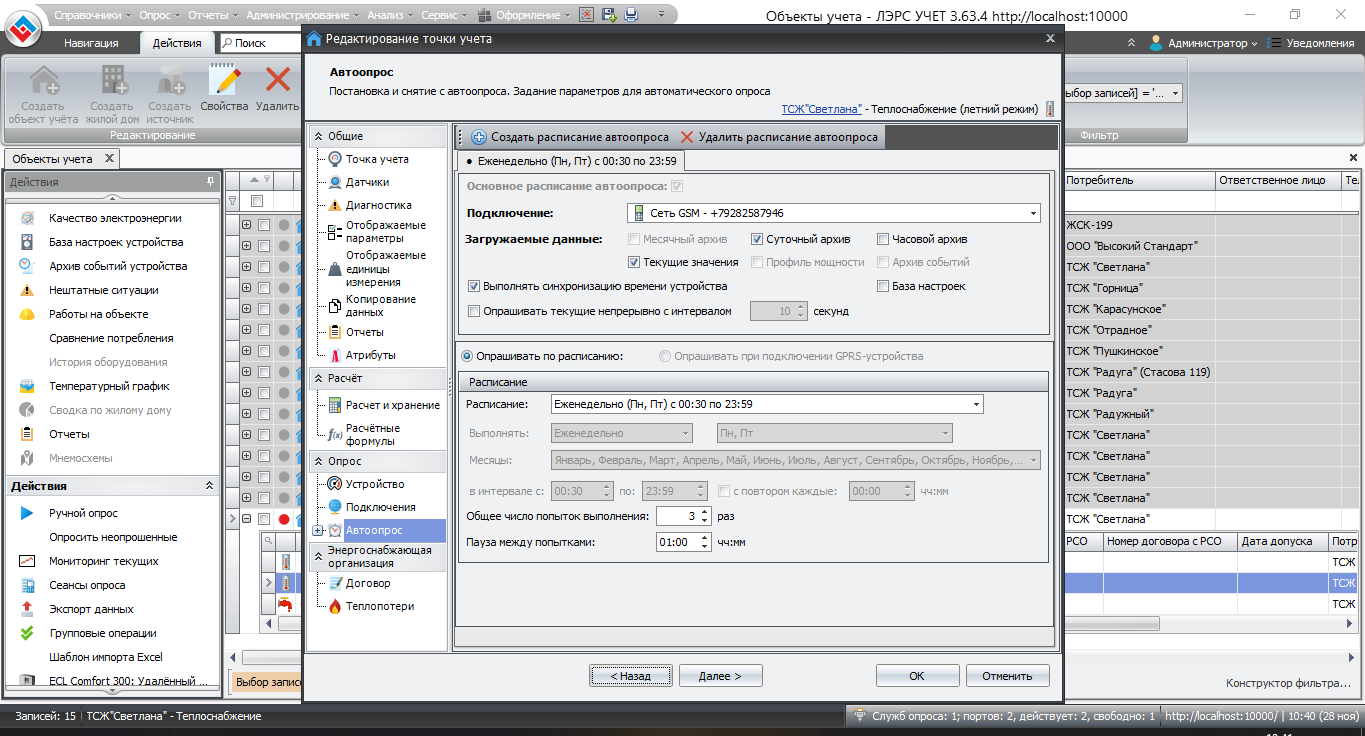Open Диагностика warning icon in tree
Screen dimensions: 1365x736
click(x=335, y=205)
